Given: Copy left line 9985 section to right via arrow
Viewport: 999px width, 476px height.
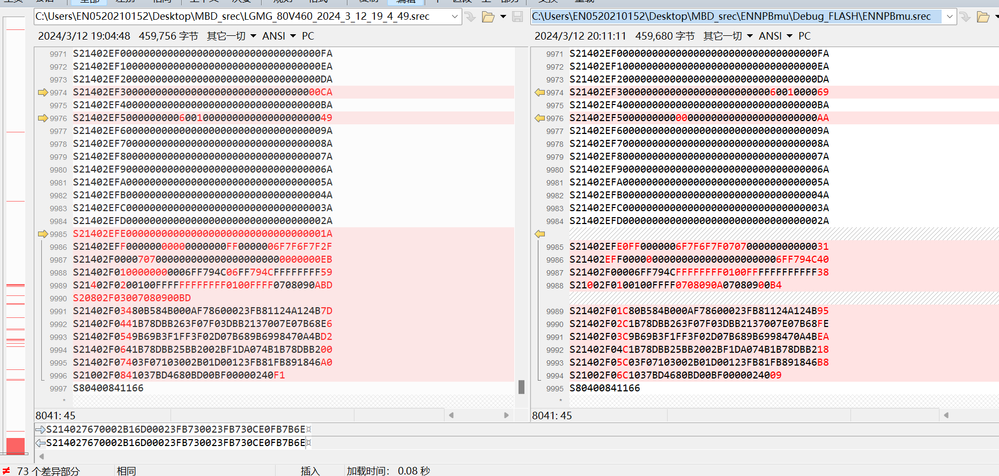Looking at the screenshot, I should point(43,234).
